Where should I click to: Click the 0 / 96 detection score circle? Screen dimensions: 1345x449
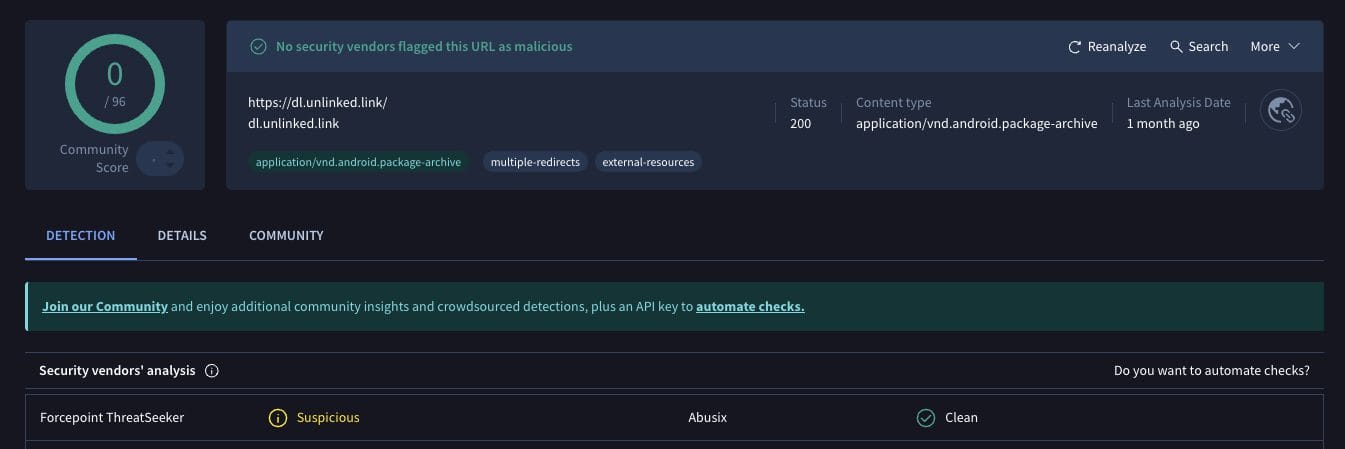115,84
